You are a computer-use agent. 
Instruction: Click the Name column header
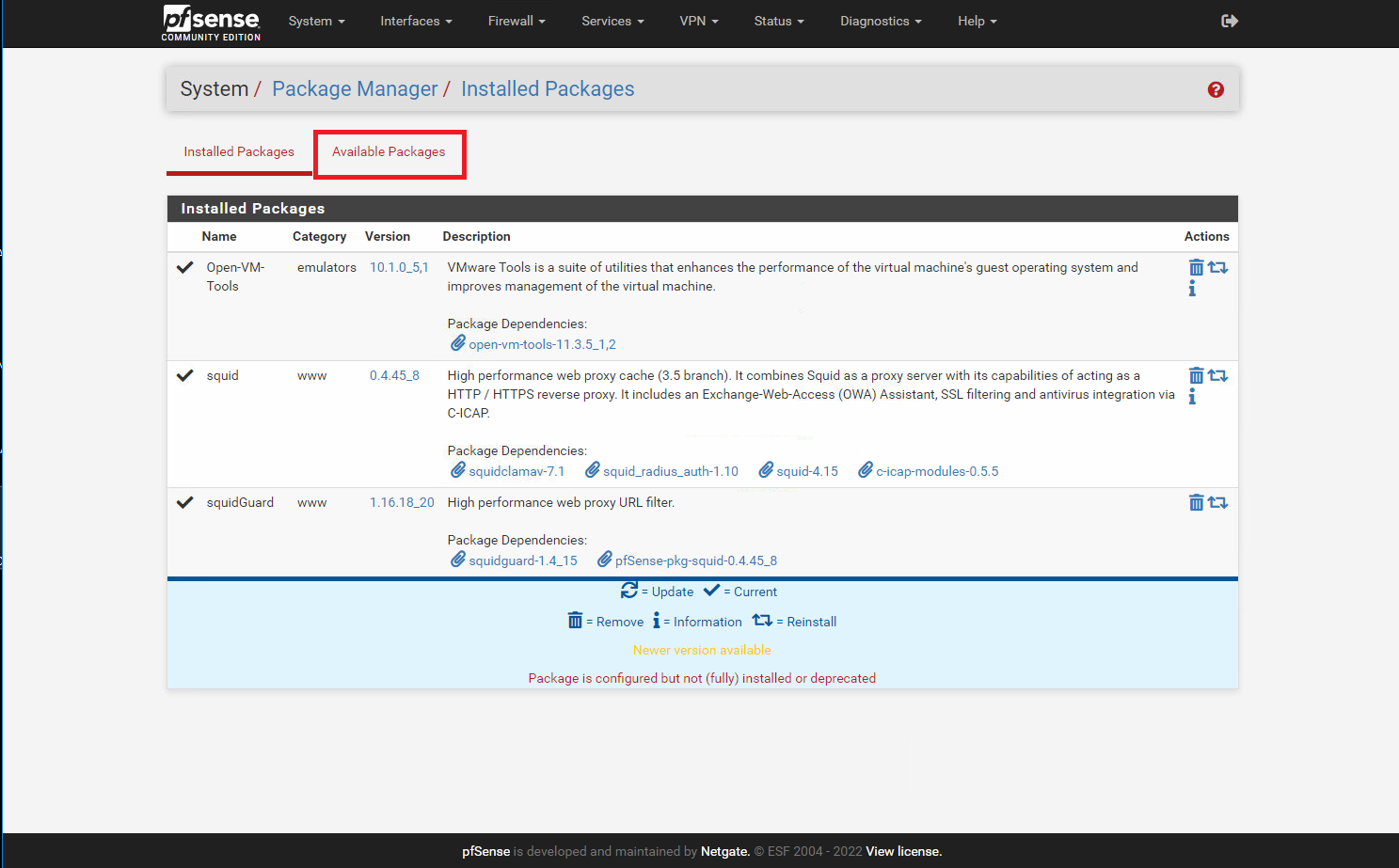coord(219,237)
